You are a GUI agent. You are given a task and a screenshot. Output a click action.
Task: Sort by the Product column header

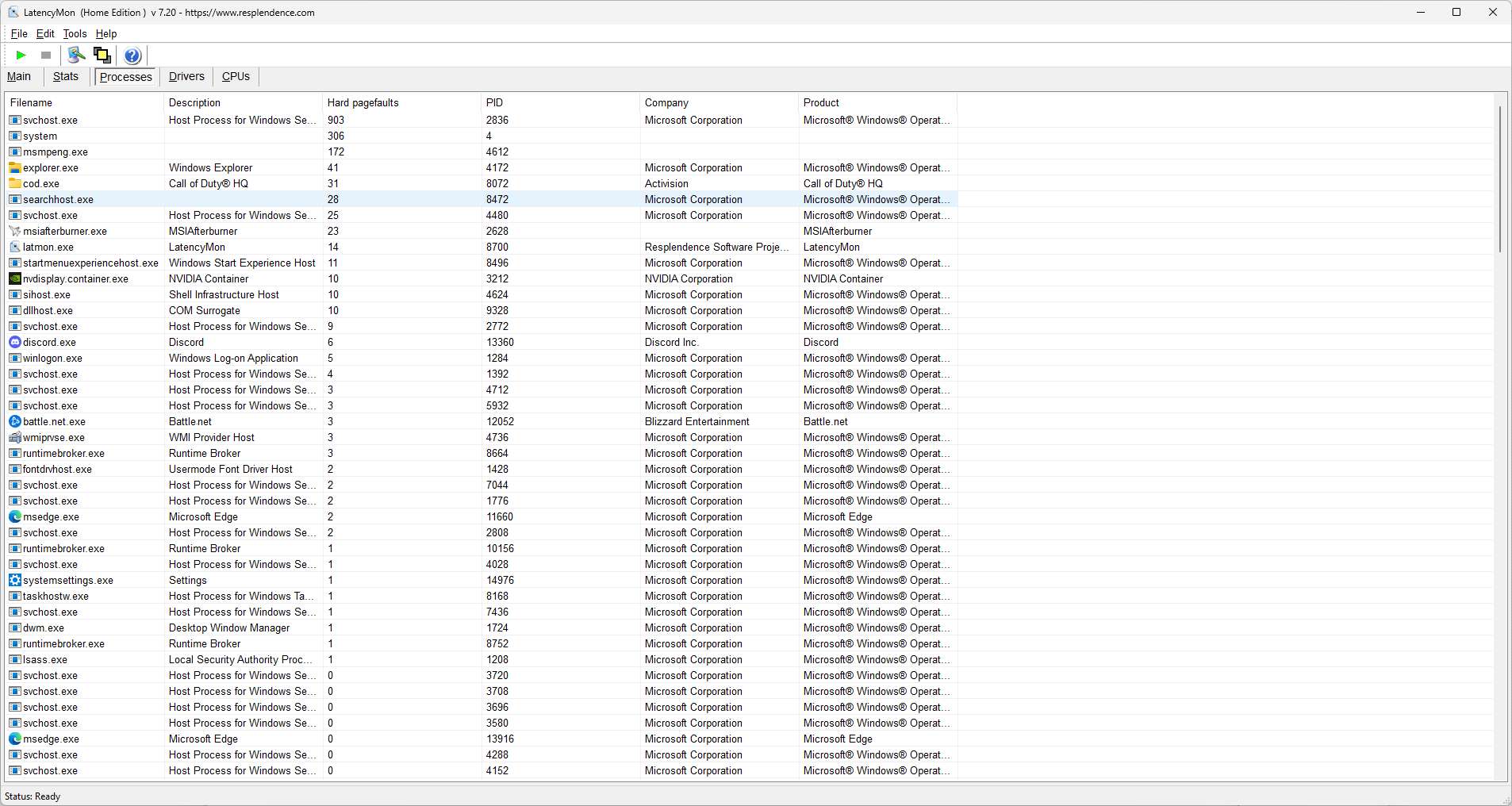click(x=878, y=102)
